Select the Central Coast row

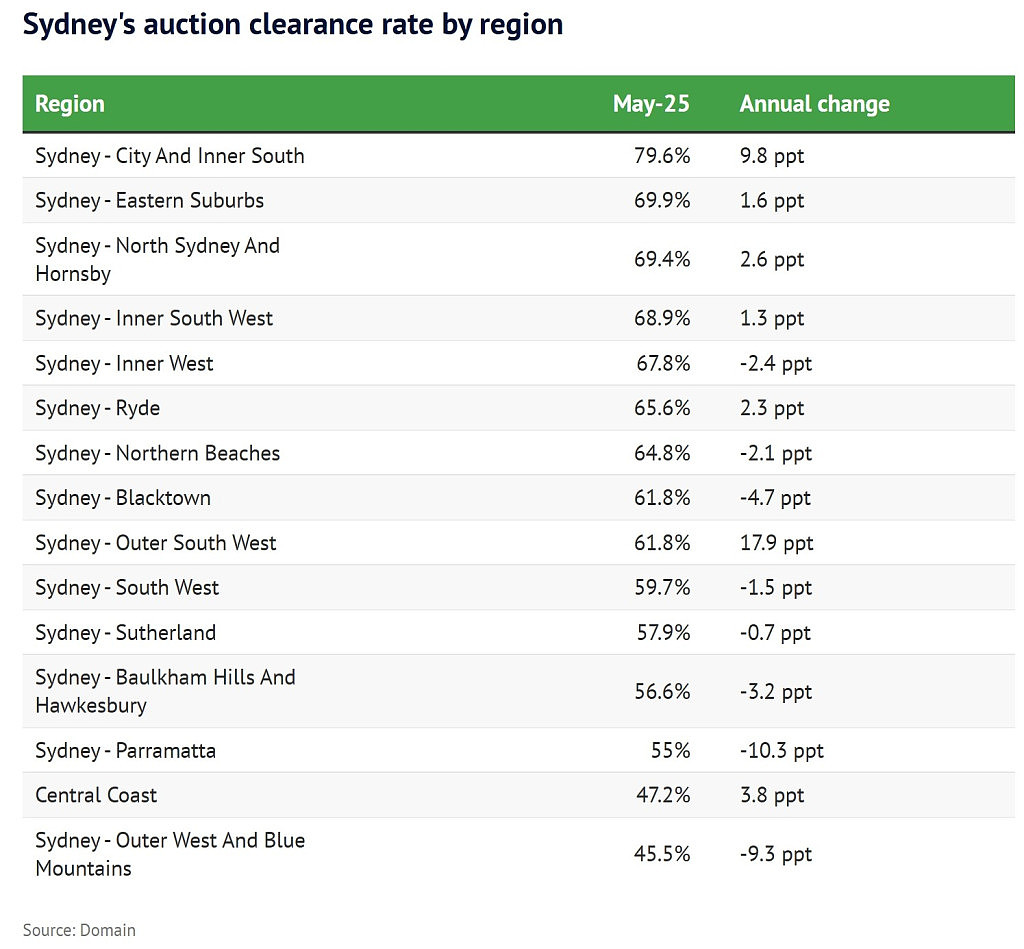pos(518,795)
